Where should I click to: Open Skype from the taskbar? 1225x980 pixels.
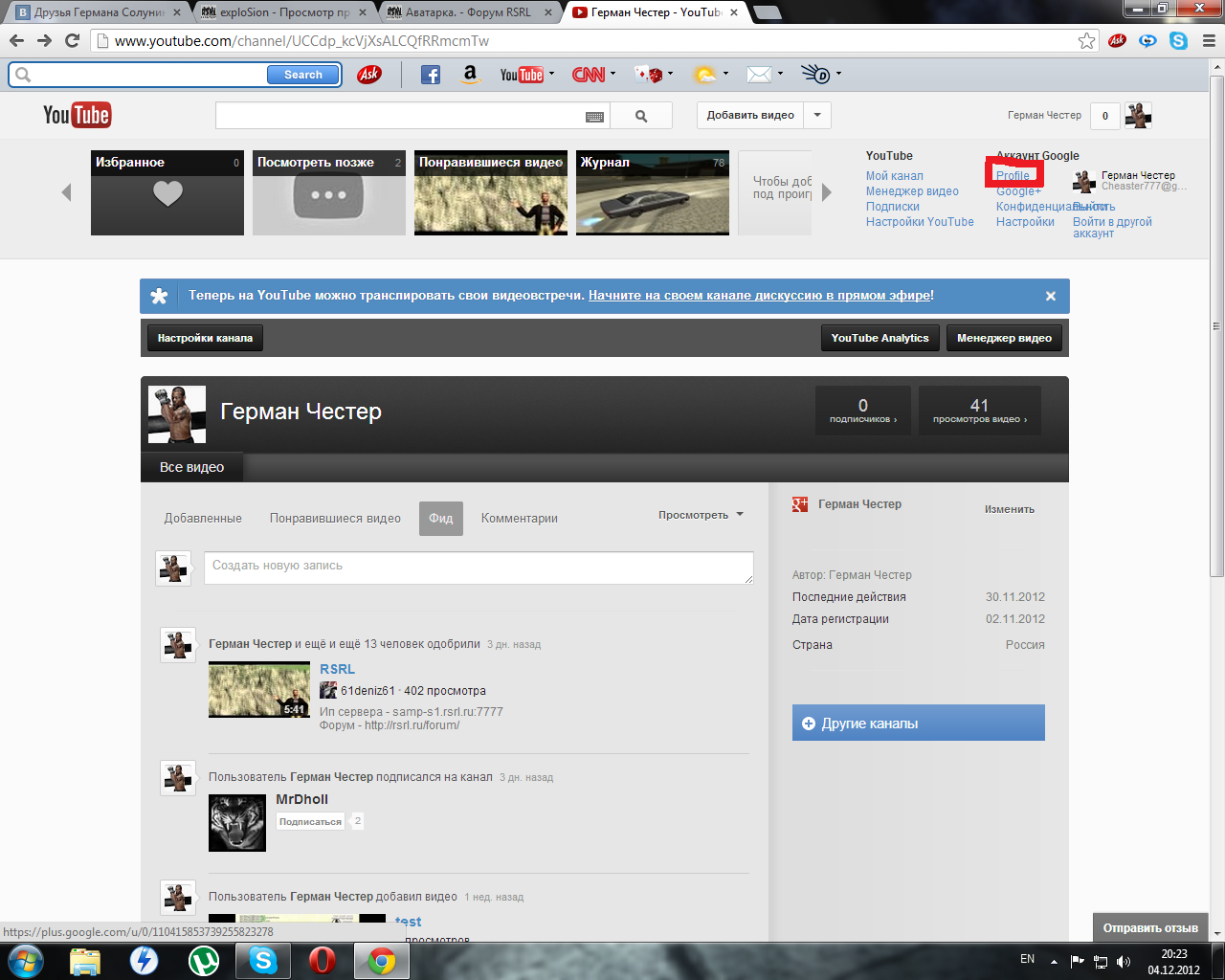click(263, 960)
